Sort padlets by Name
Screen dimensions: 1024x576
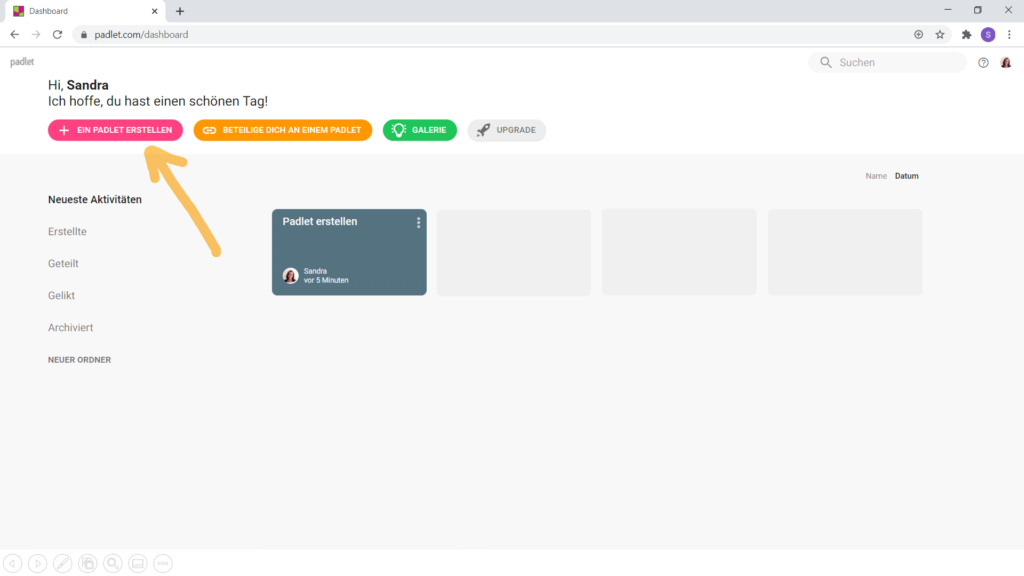click(x=876, y=176)
